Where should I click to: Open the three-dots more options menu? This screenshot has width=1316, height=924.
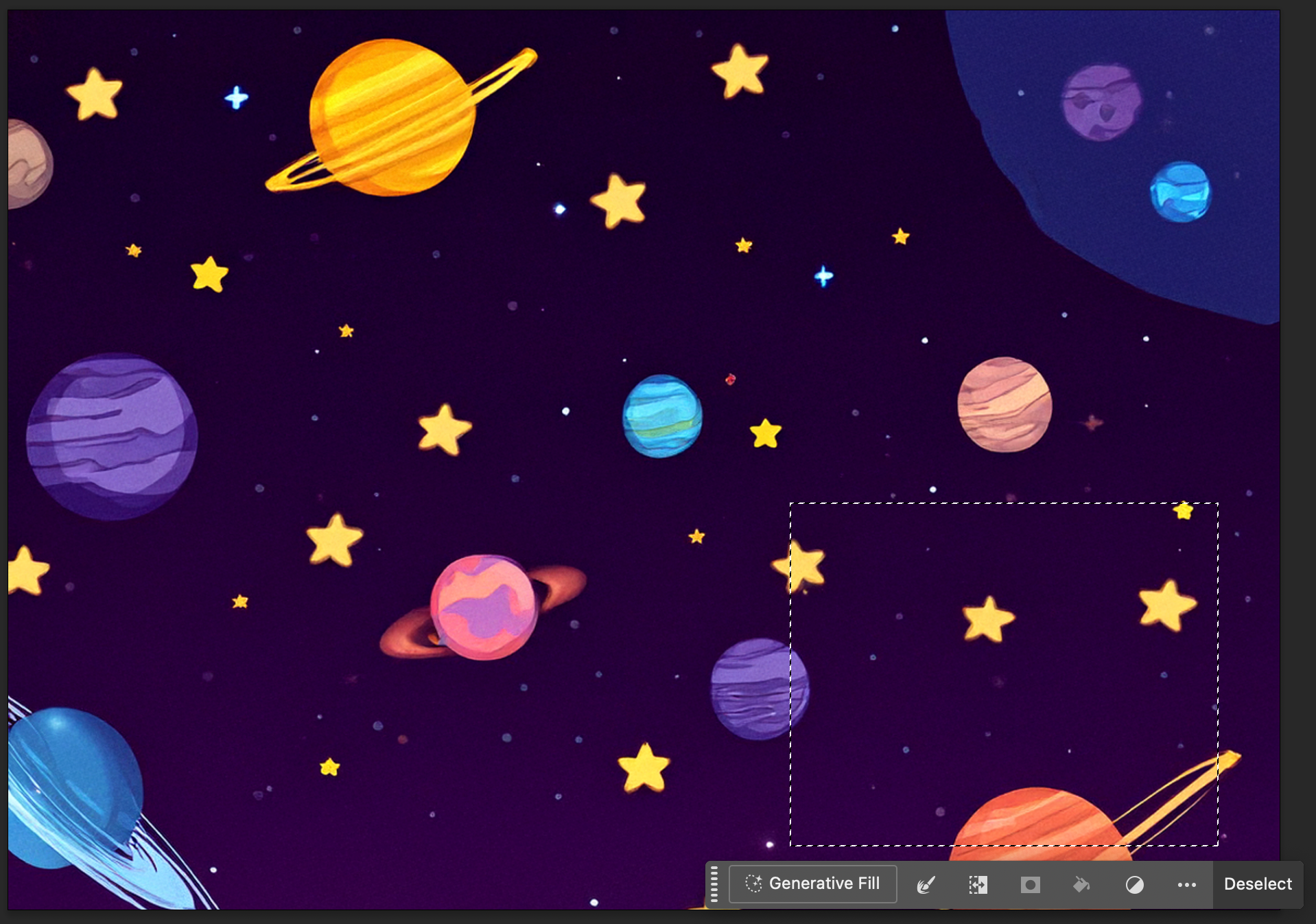(x=1186, y=885)
